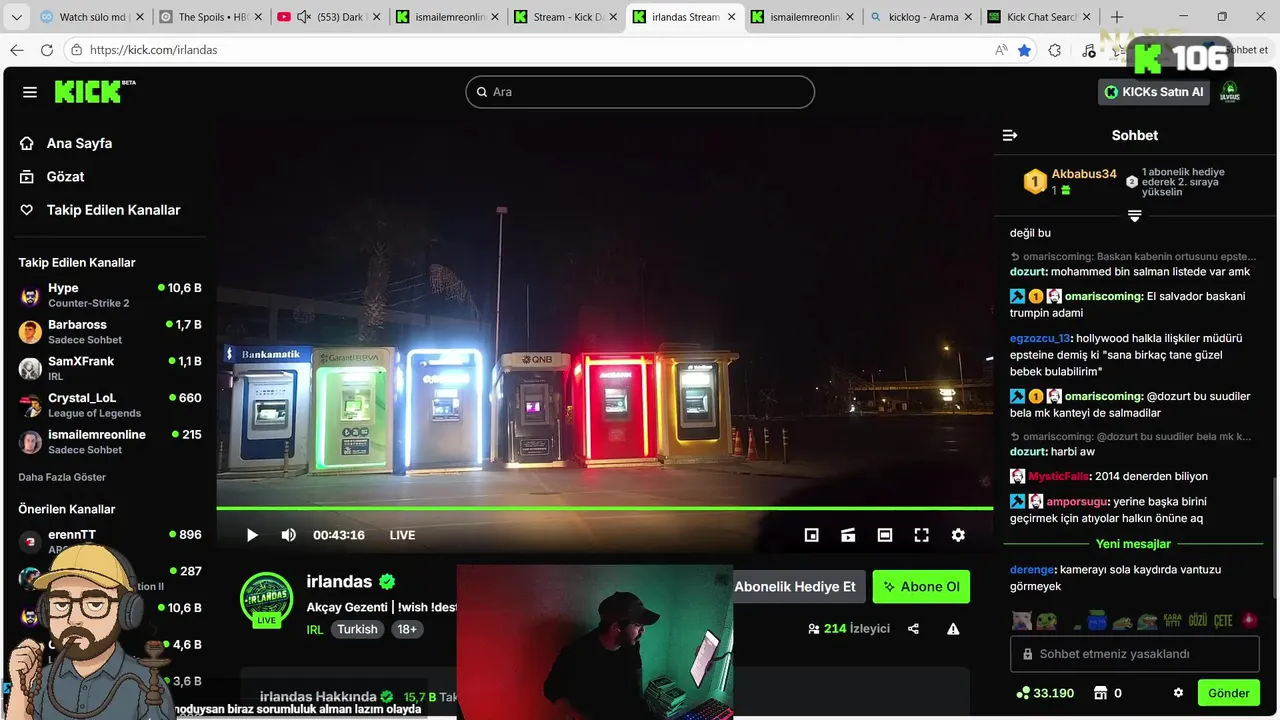Toggle the favorites star in address bar
Screen dimensions: 1280x720
click(1024, 50)
